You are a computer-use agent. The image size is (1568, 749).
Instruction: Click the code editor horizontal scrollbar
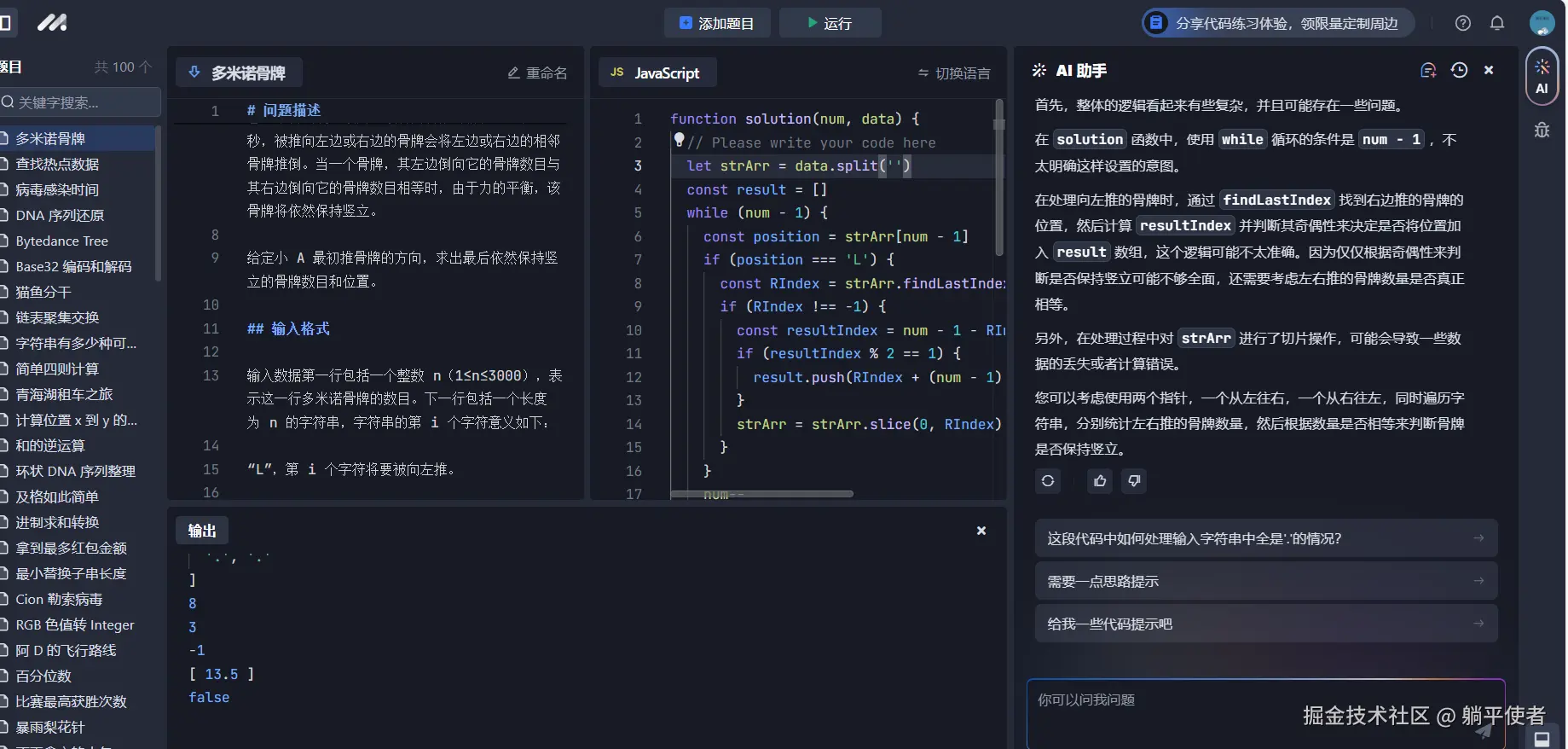[761, 493]
